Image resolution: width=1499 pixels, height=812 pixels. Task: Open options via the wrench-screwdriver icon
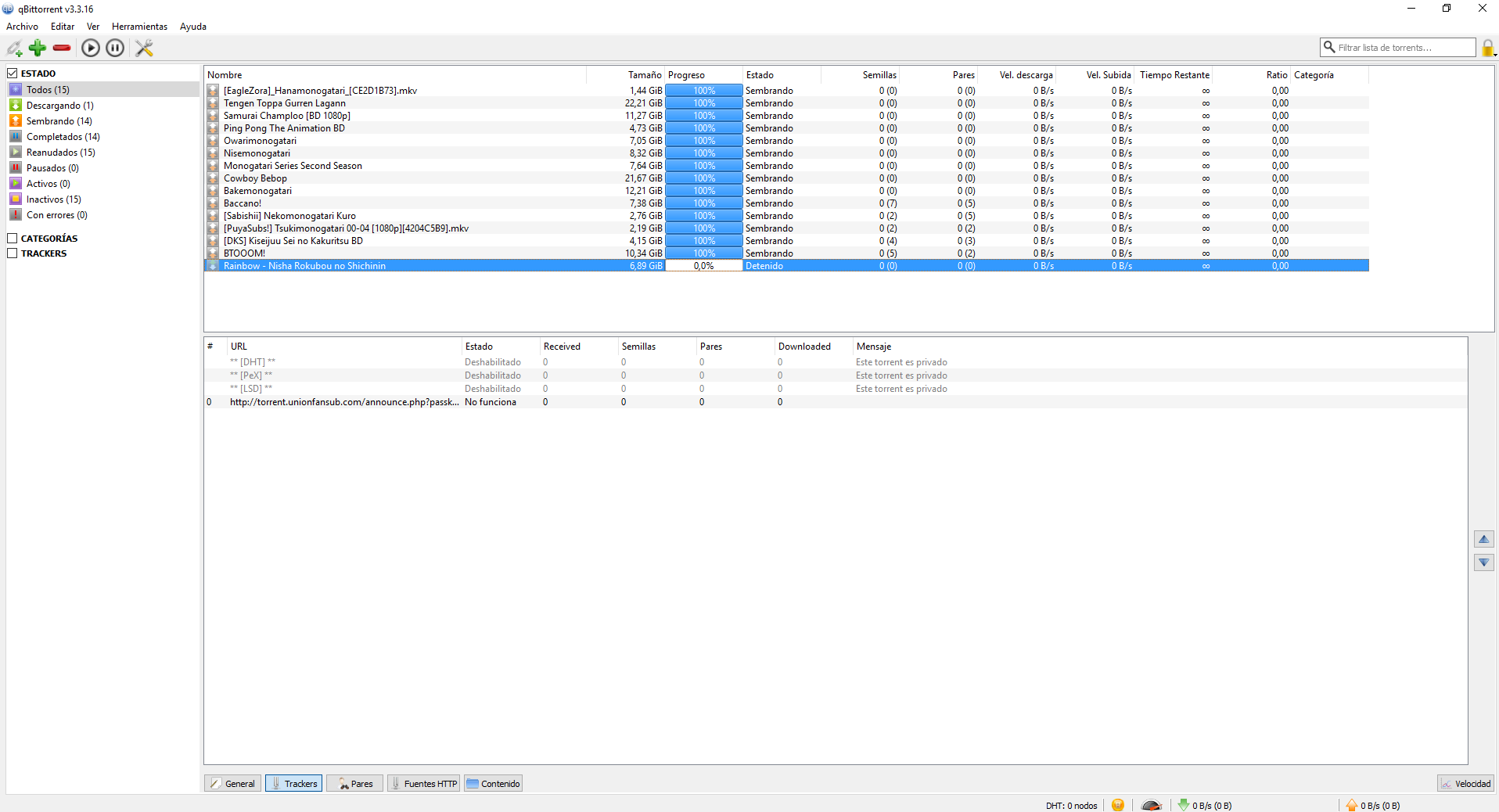144,48
